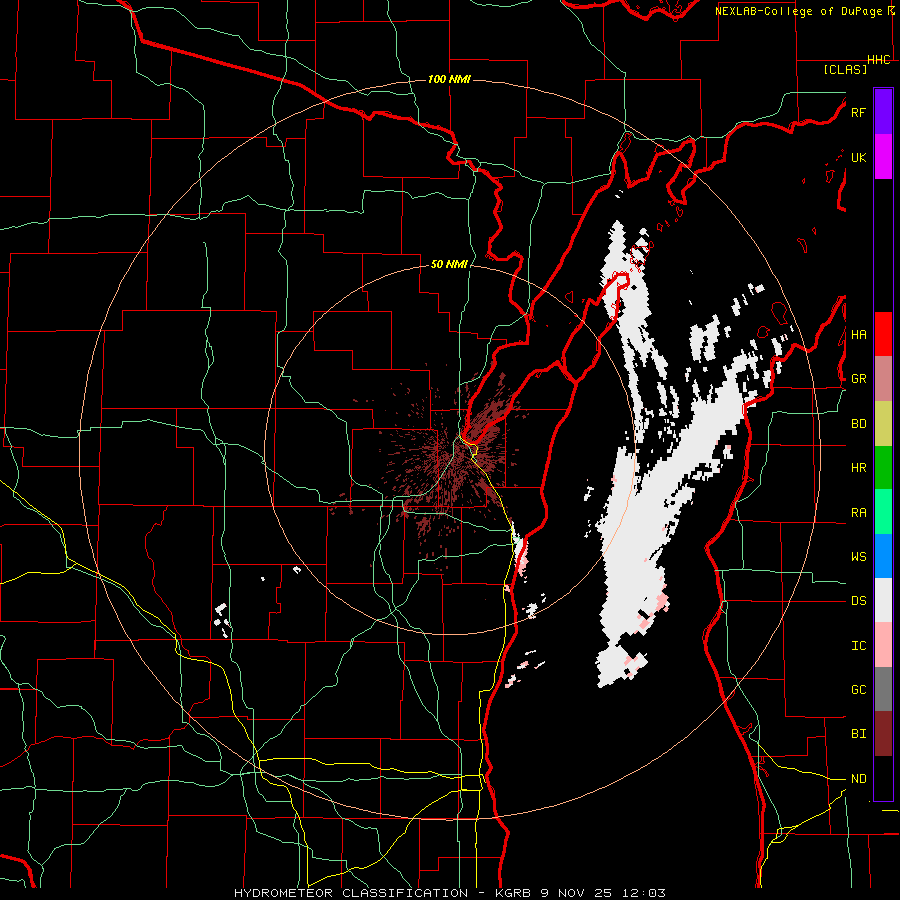Click the UK magenta legend color swatch

[x=883, y=157]
